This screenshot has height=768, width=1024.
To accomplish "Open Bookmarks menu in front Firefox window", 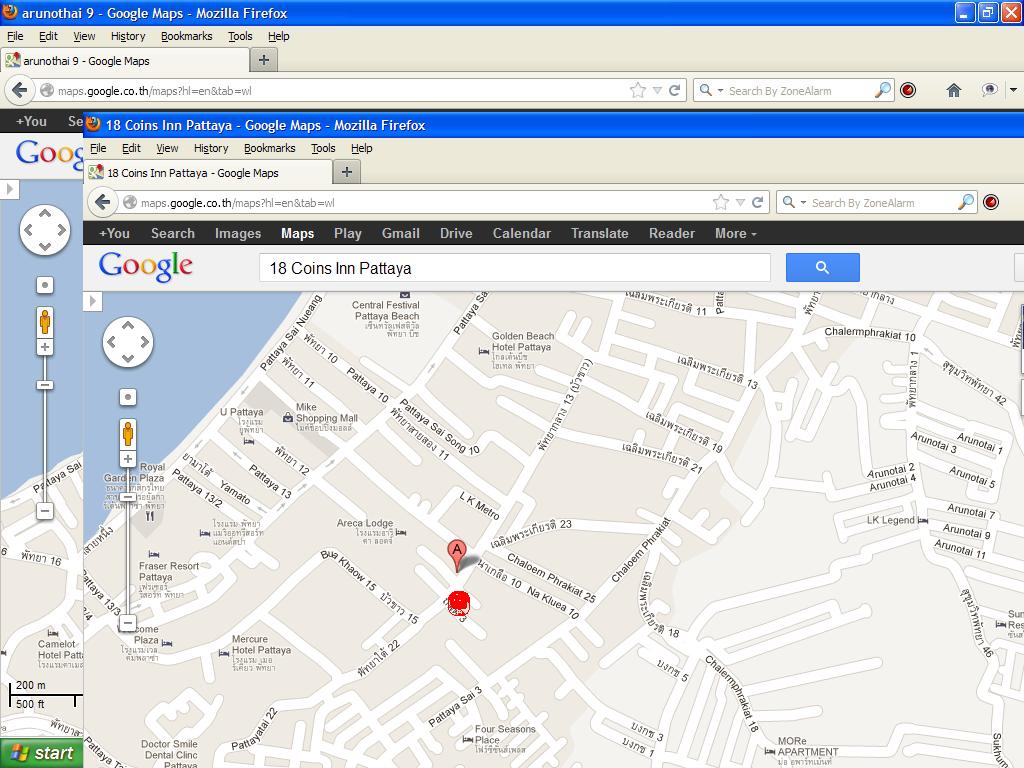I will (x=270, y=148).
